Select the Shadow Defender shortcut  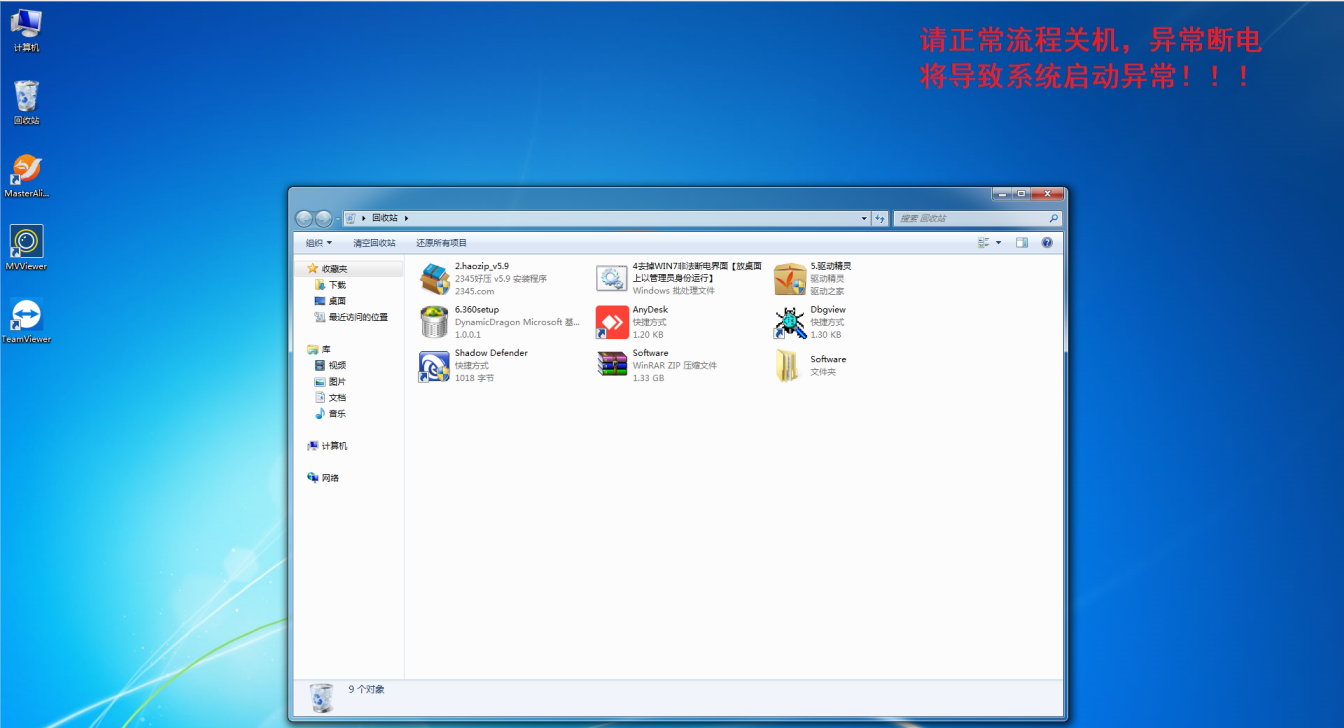(434, 366)
